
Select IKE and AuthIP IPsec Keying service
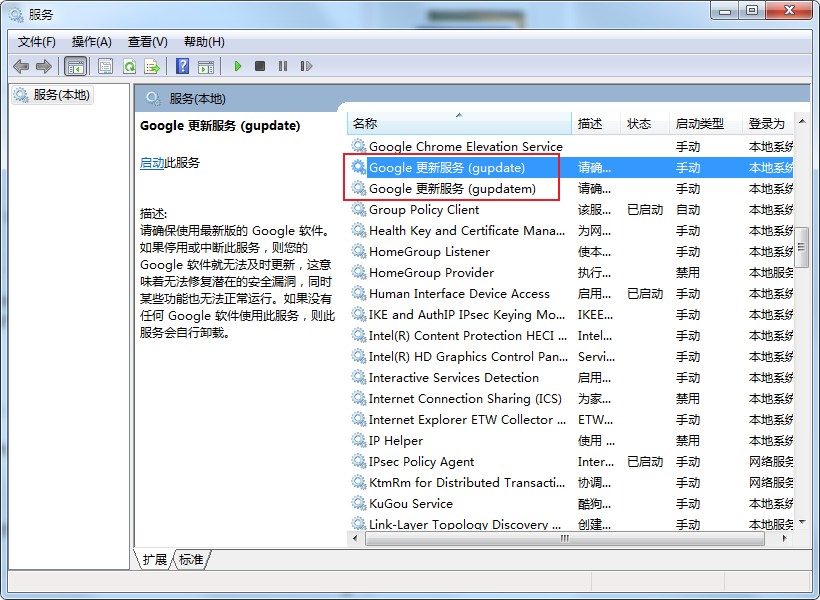tap(570, 314)
